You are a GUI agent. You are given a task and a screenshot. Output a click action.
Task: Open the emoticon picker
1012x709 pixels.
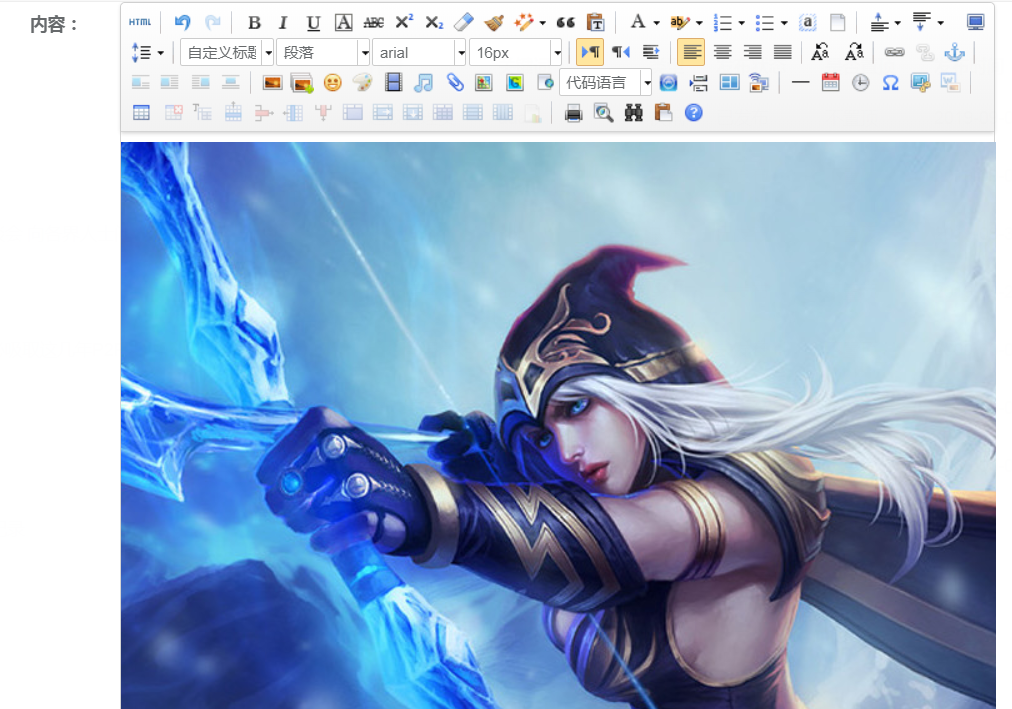tap(332, 83)
